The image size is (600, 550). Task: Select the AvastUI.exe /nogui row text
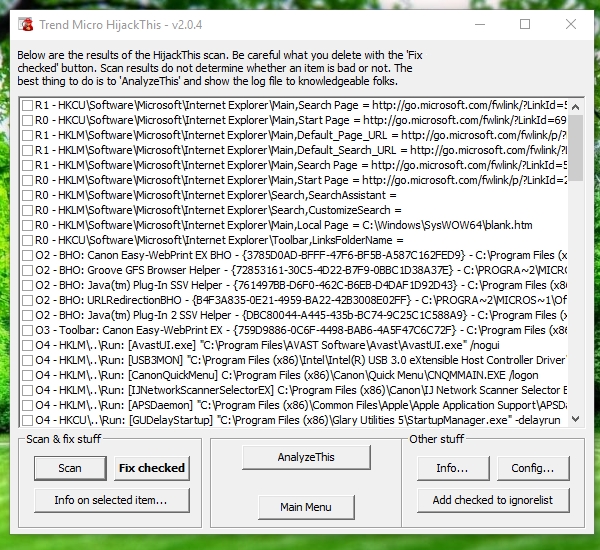(x=267, y=345)
